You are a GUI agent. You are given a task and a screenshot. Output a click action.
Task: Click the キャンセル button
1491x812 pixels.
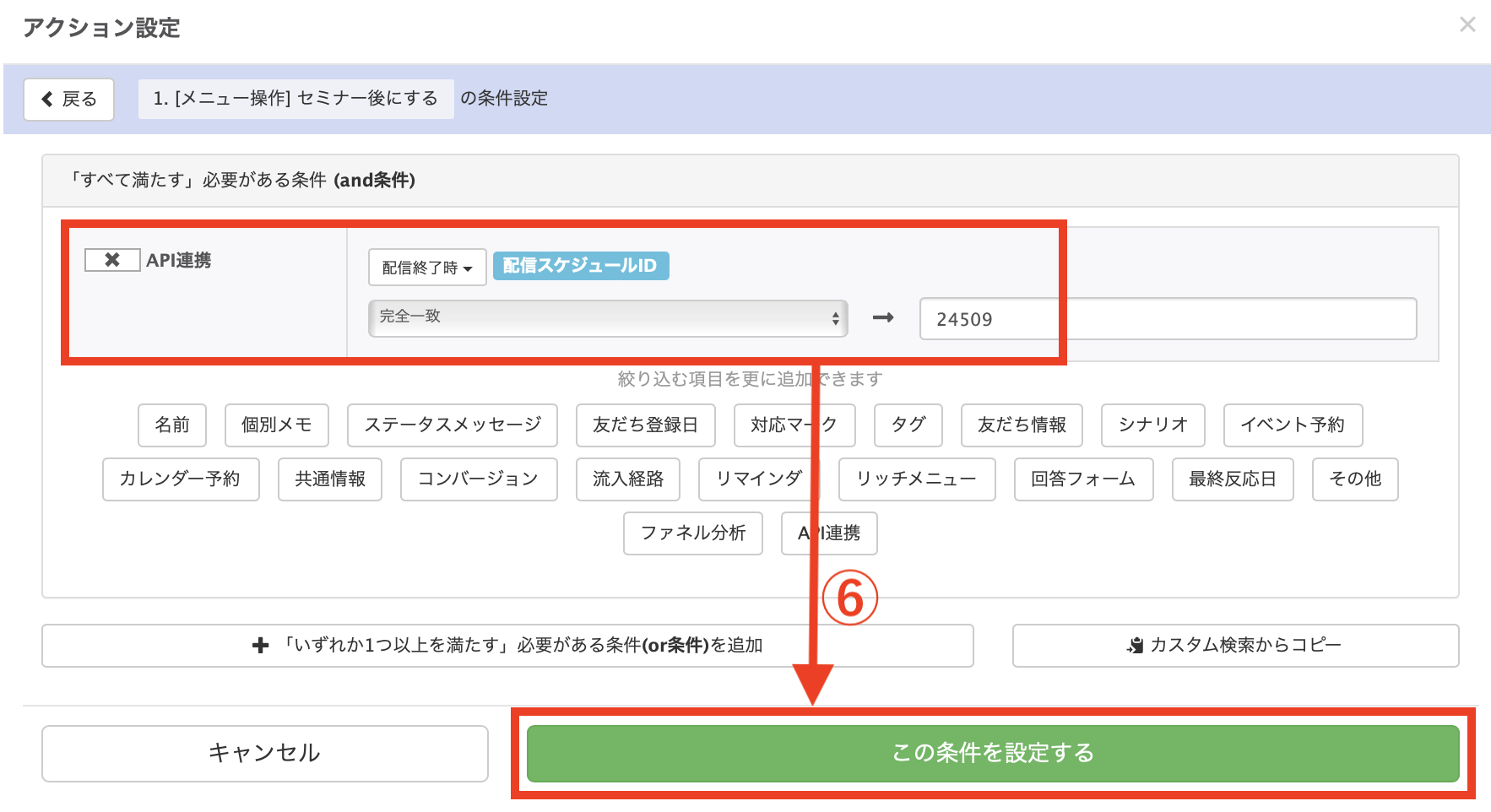264,753
